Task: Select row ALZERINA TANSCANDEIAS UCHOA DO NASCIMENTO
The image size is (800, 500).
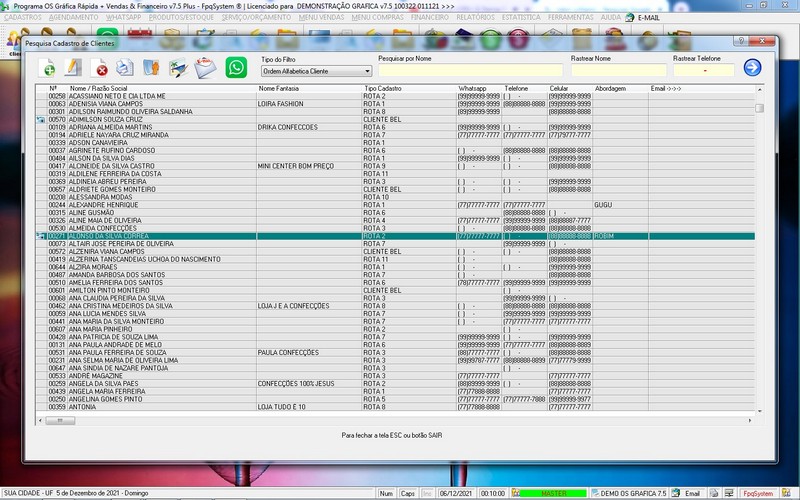Action: click(x=395, y=259)
